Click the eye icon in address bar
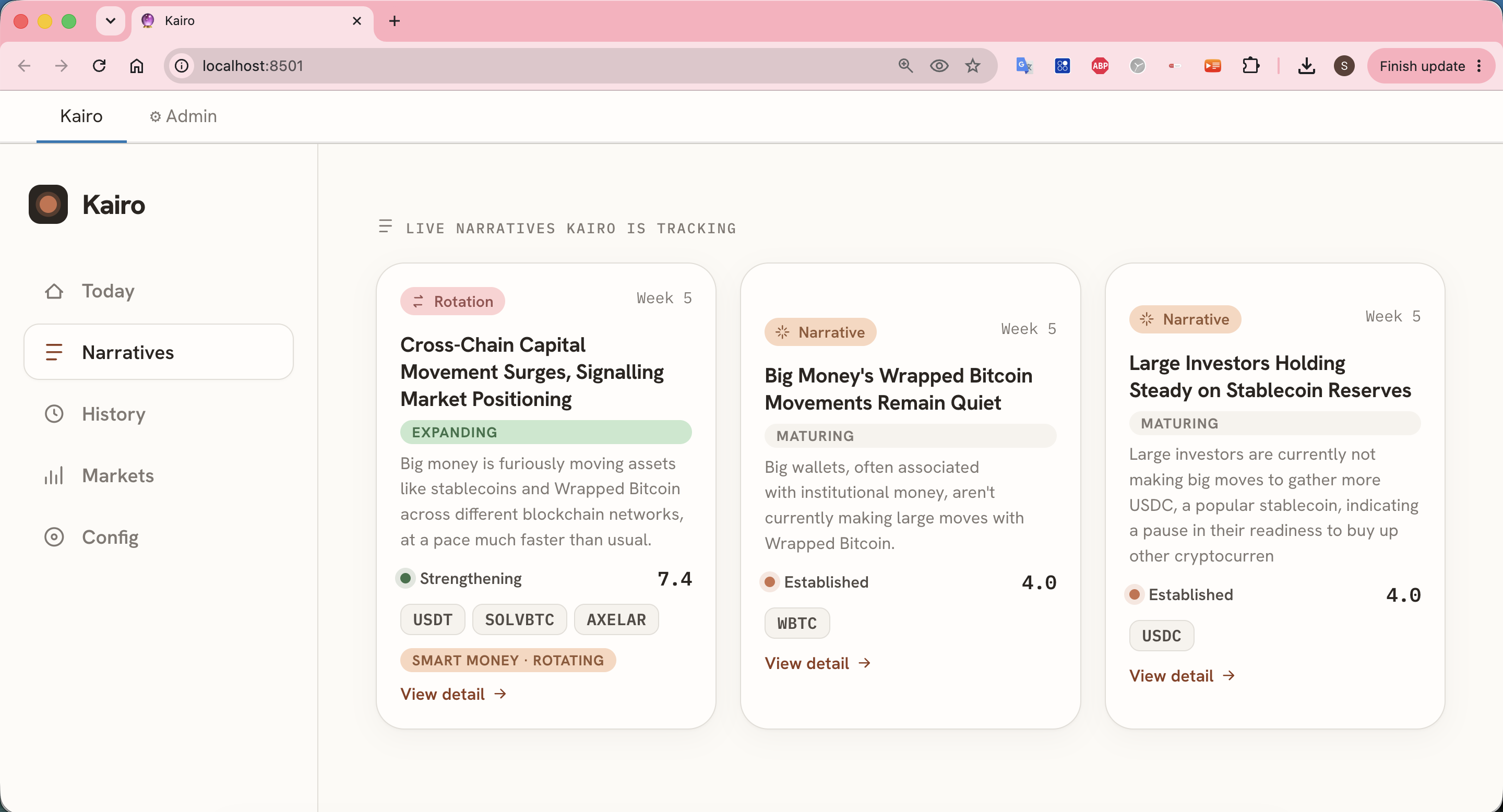 click(939, 65)
